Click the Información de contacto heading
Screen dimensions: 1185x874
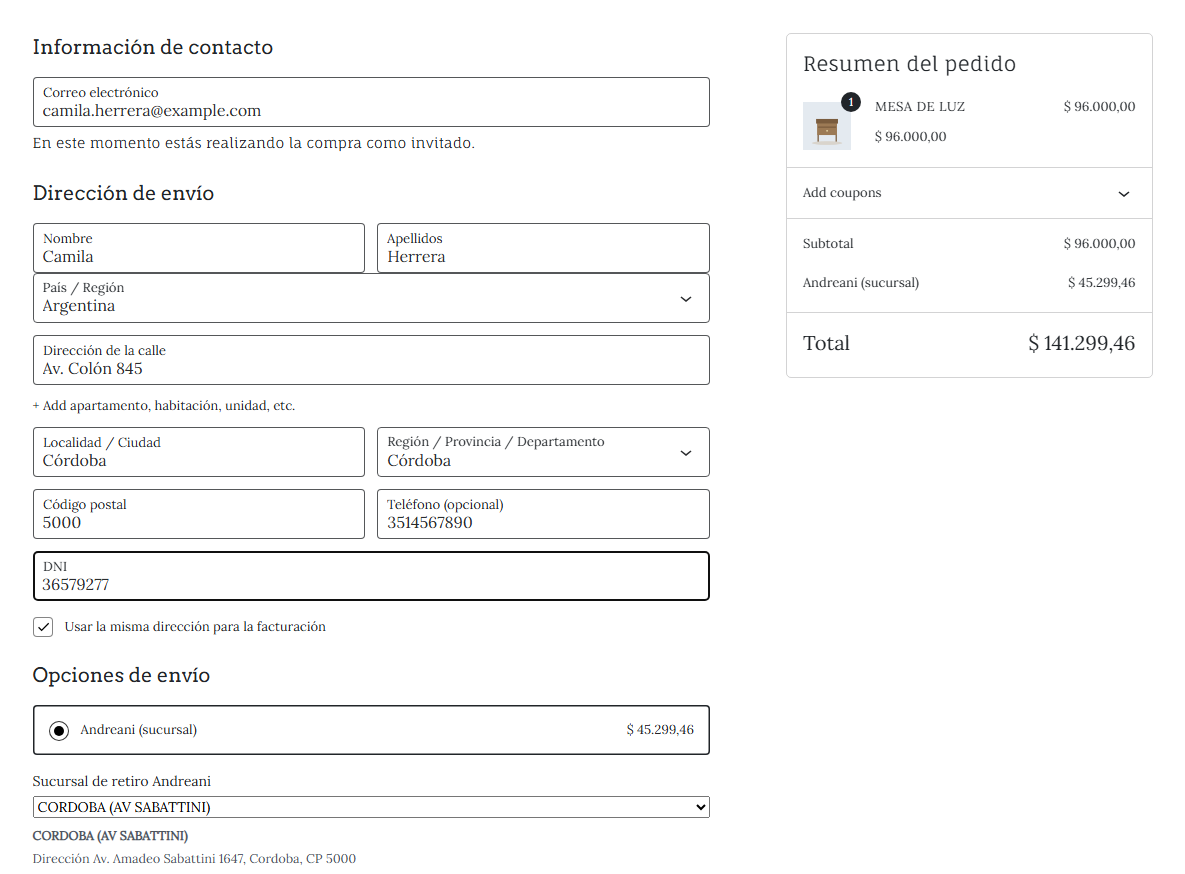pos(153,47)
